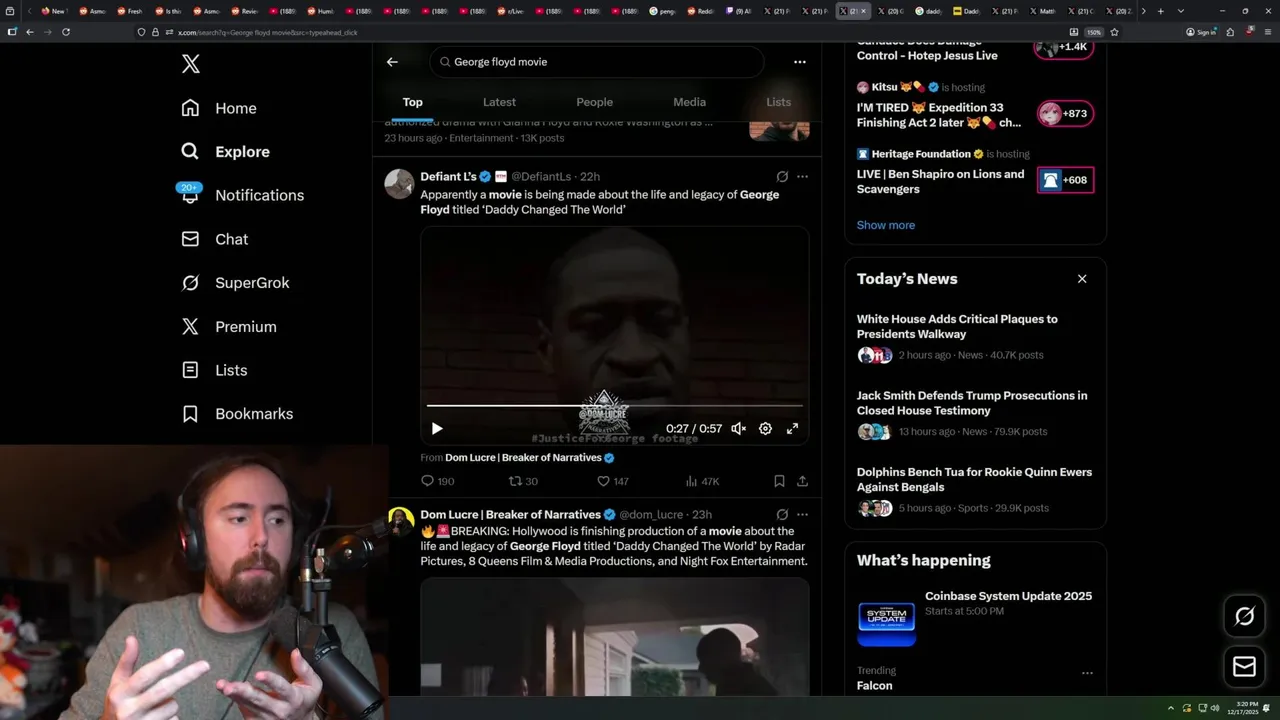1280x720 pixels.
Task: Close the Today's News panel
Action: pos(1082,279)
